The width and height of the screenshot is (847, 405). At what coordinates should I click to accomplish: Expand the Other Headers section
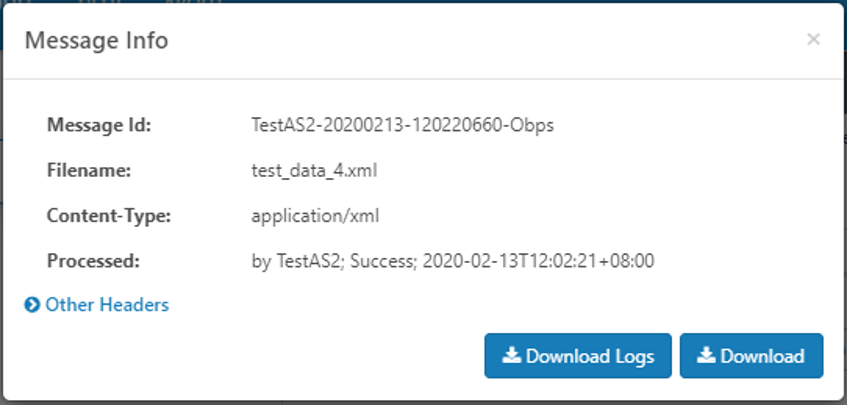tap(97, 305)
